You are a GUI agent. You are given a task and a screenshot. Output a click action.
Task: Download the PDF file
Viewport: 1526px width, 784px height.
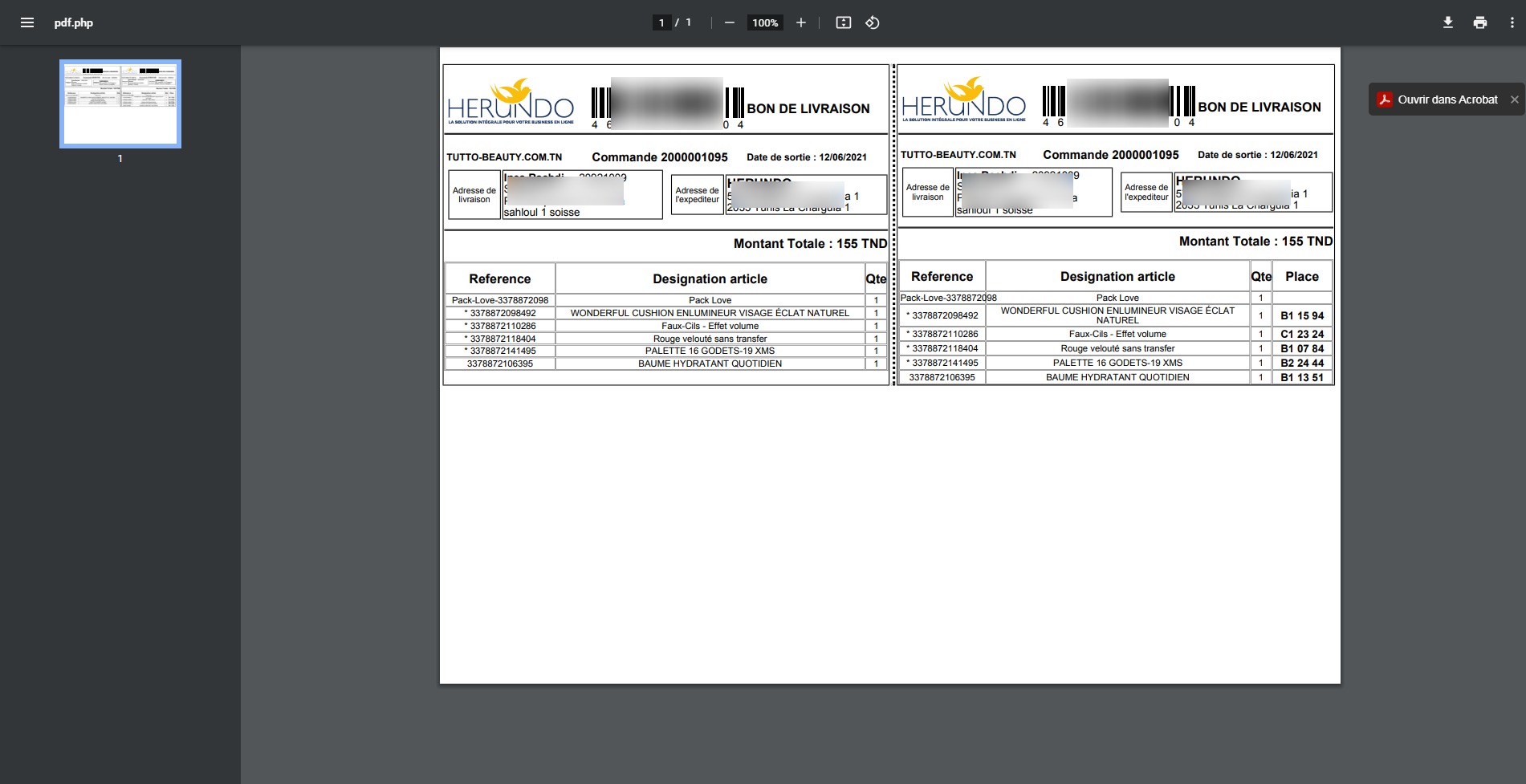click(x=1448, y=22)
